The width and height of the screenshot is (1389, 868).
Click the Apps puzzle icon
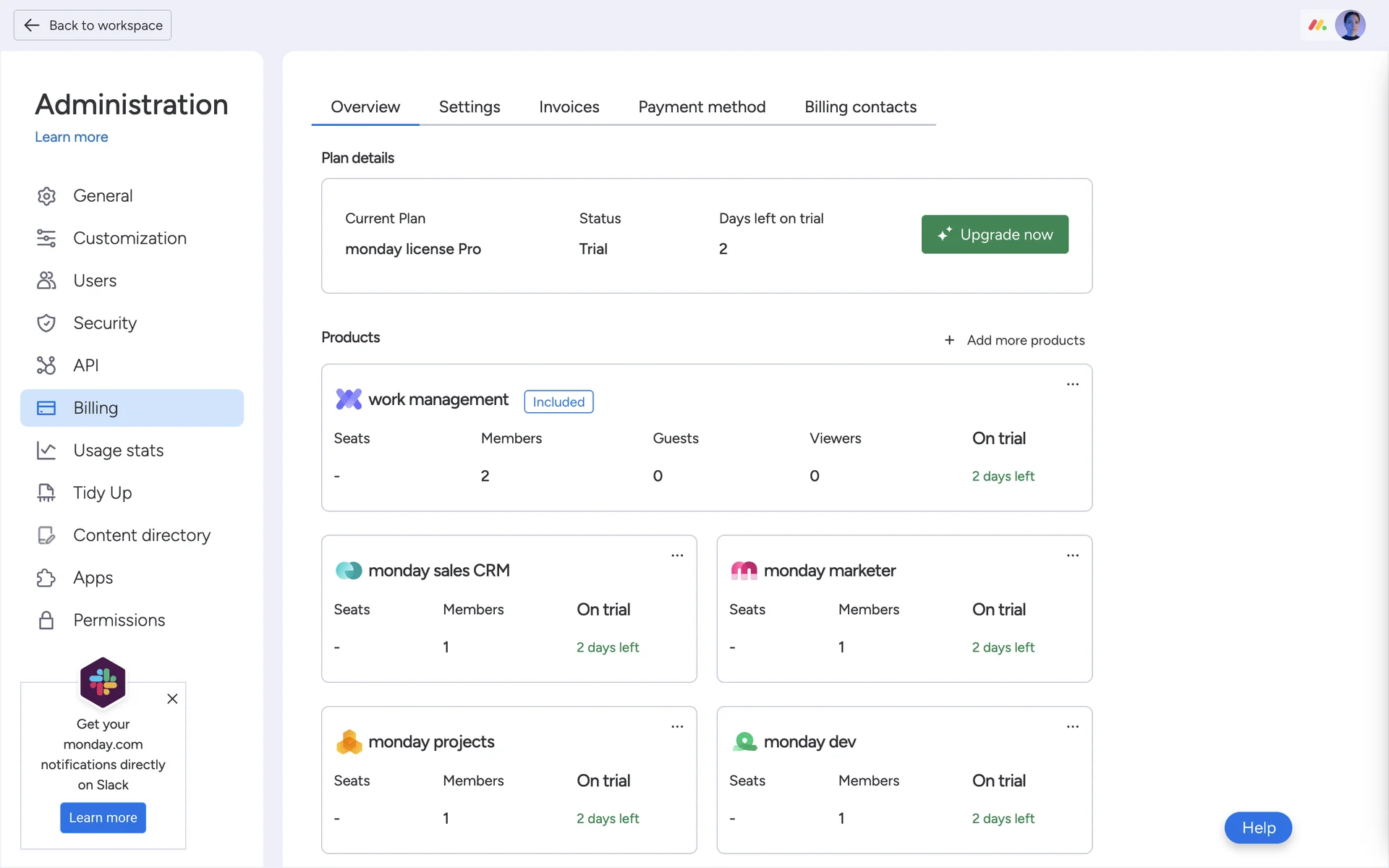pos(46,578)
